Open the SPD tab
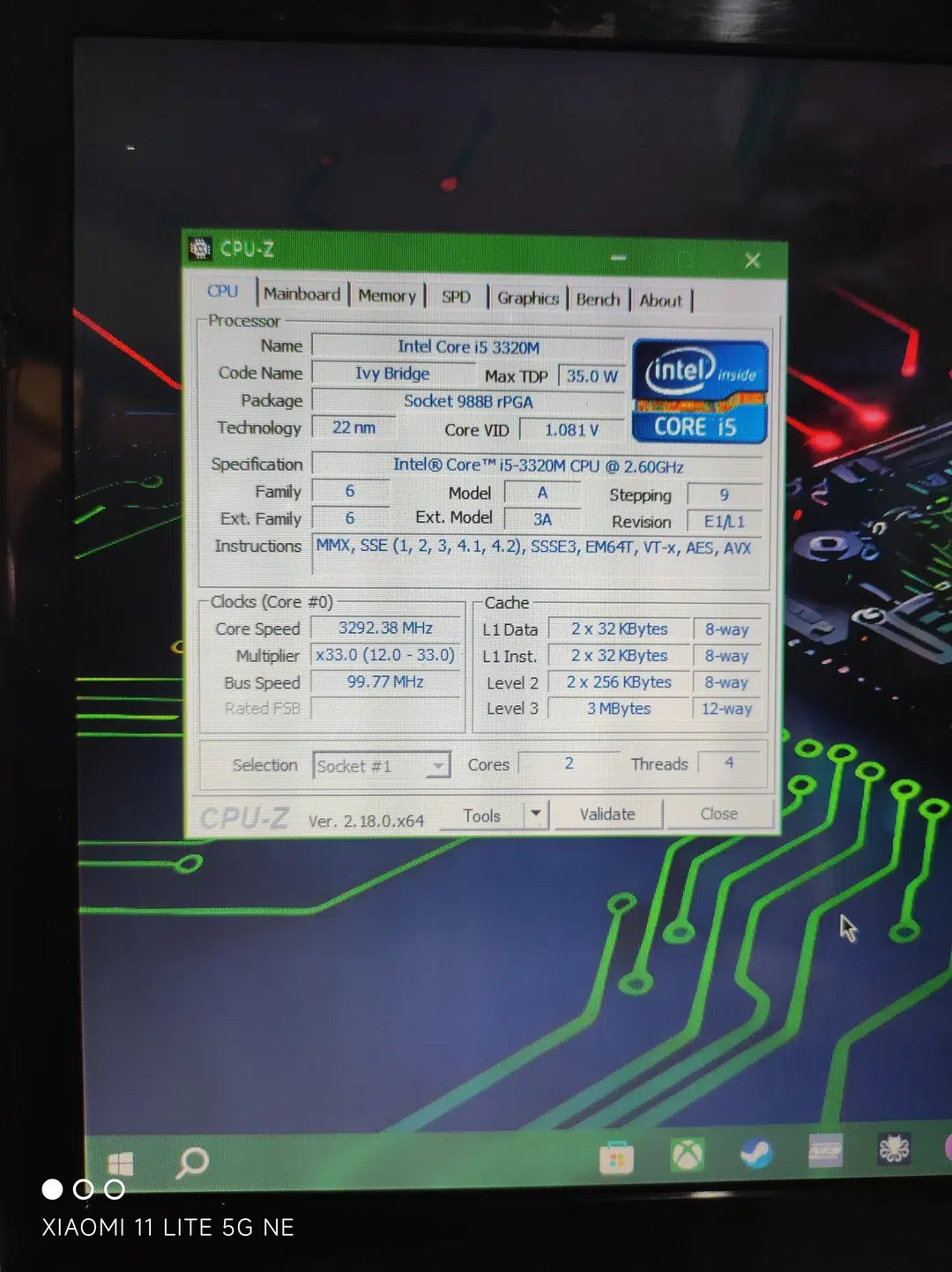 click(x=456, y=297)
